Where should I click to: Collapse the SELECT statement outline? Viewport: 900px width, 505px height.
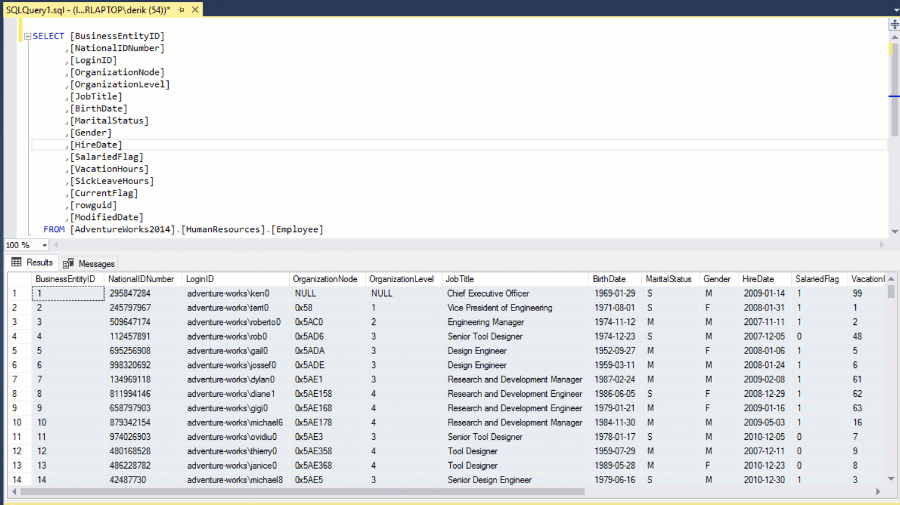(x=26, y=36)
